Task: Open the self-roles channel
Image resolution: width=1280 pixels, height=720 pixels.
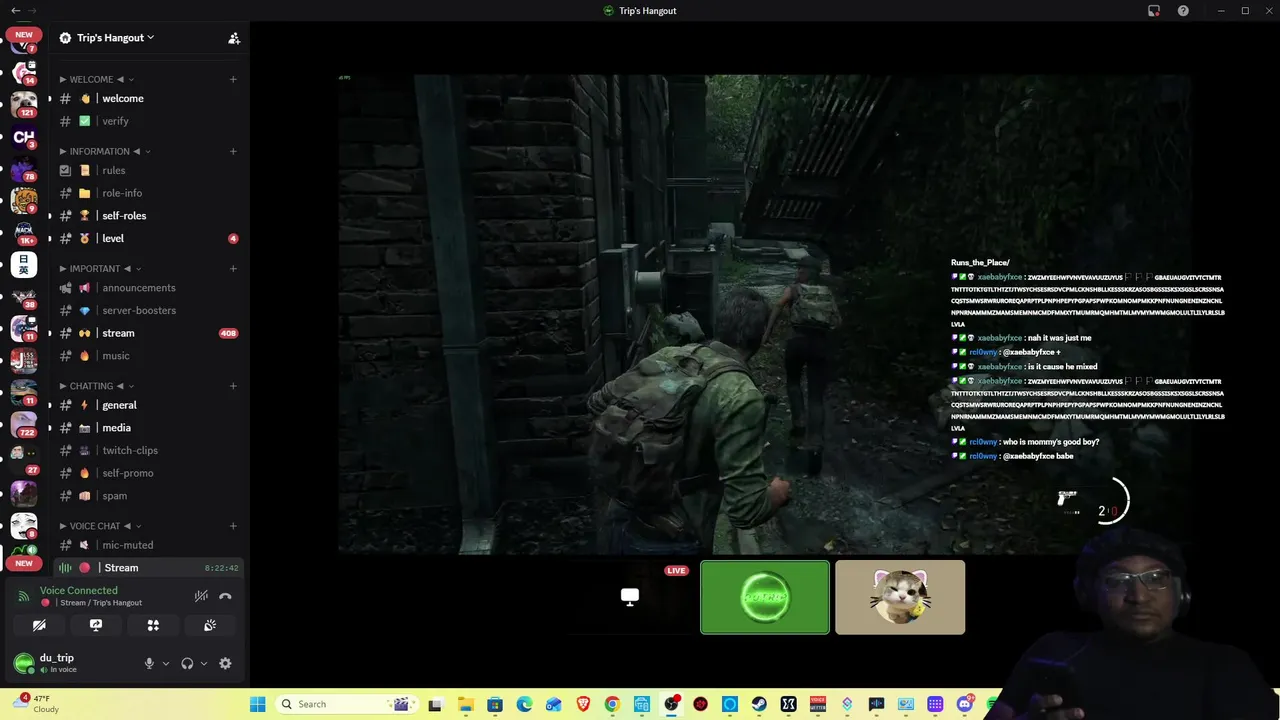Action: click(x=149, y=216)
